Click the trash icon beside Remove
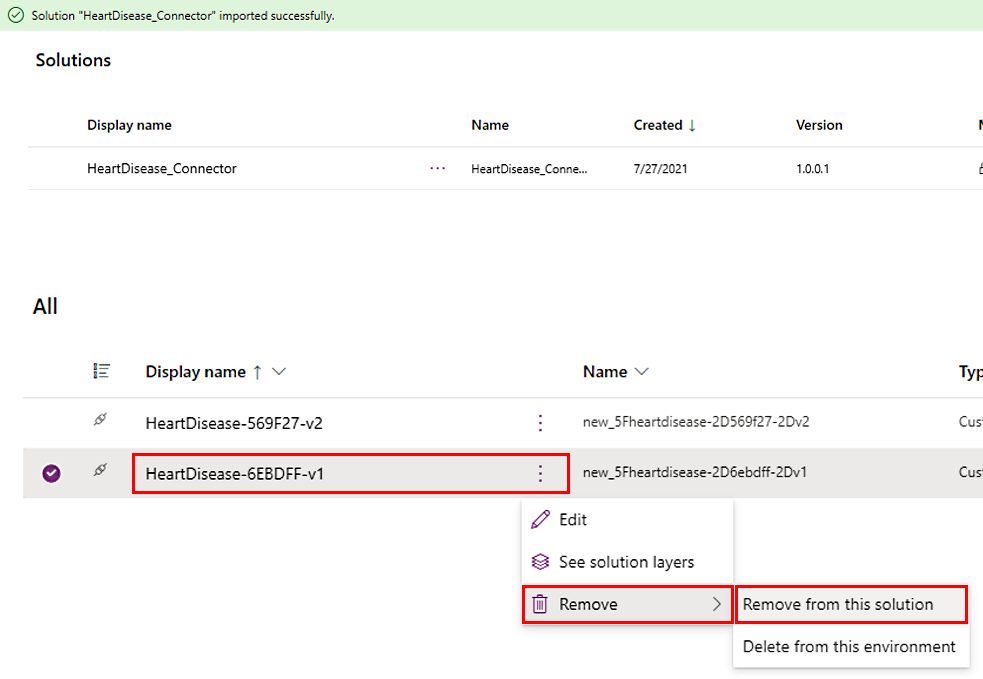 540,604
